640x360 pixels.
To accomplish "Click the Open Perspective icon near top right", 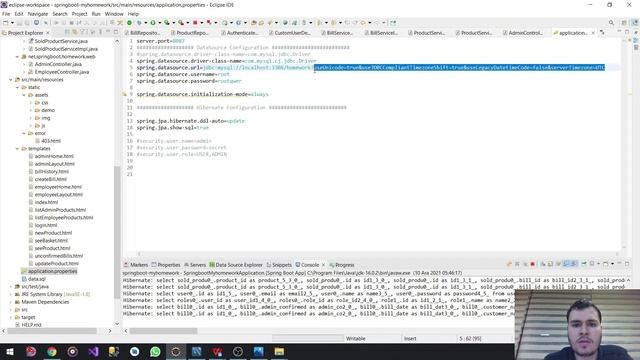I will (624, 23).
